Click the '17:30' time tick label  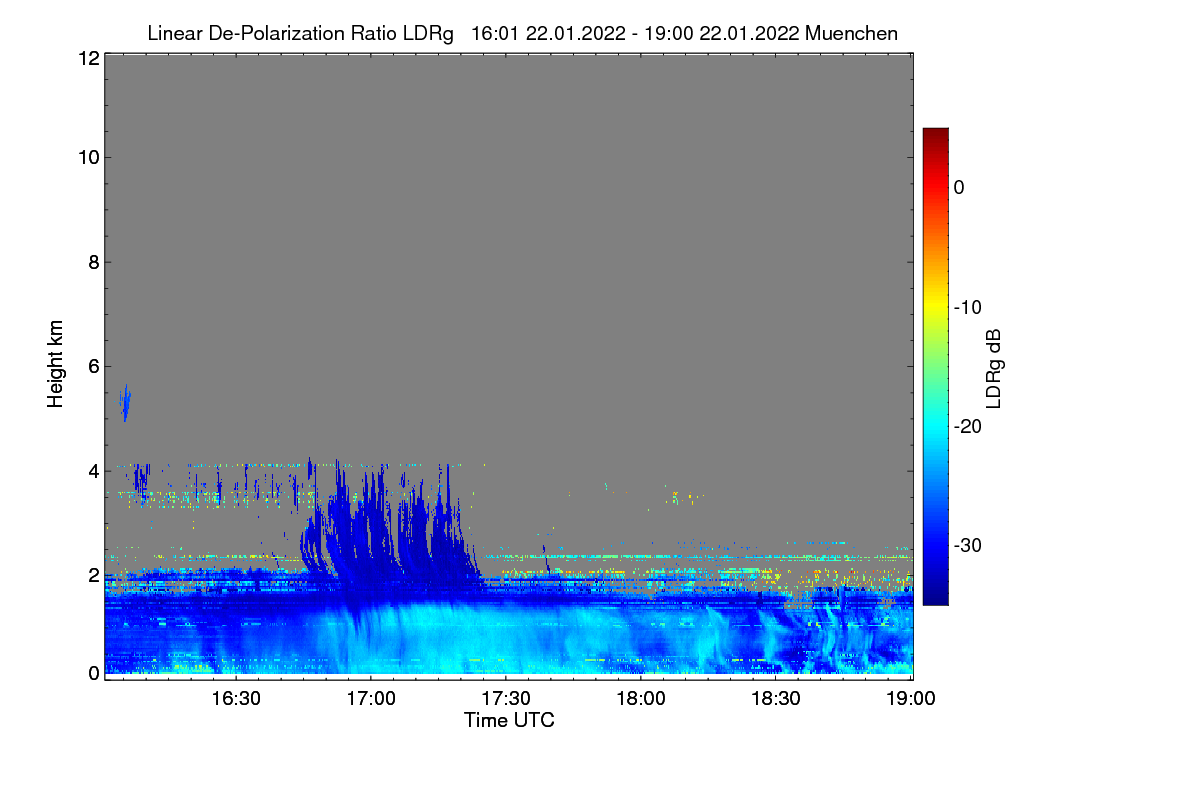tap(506, 698)
